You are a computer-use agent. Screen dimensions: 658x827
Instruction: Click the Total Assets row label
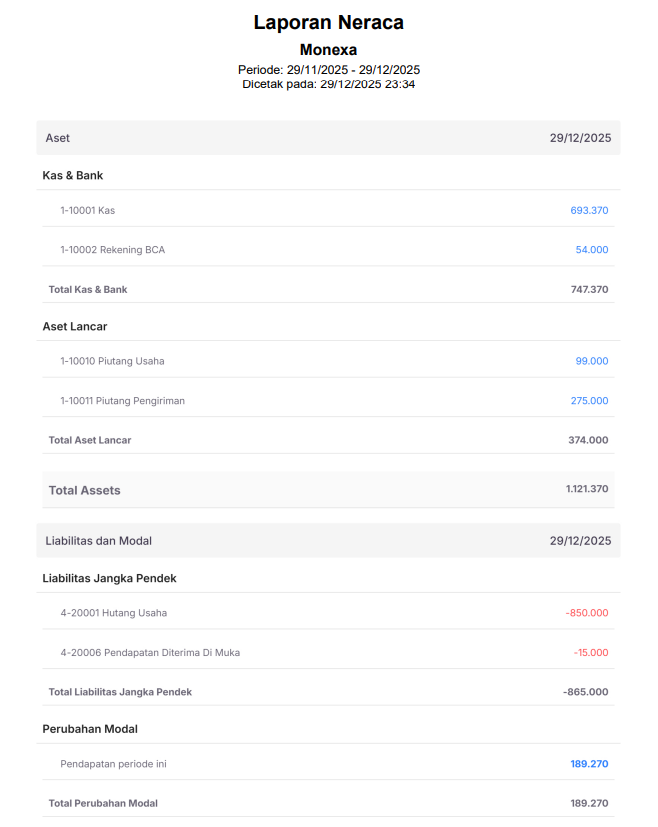coord(84,491)
